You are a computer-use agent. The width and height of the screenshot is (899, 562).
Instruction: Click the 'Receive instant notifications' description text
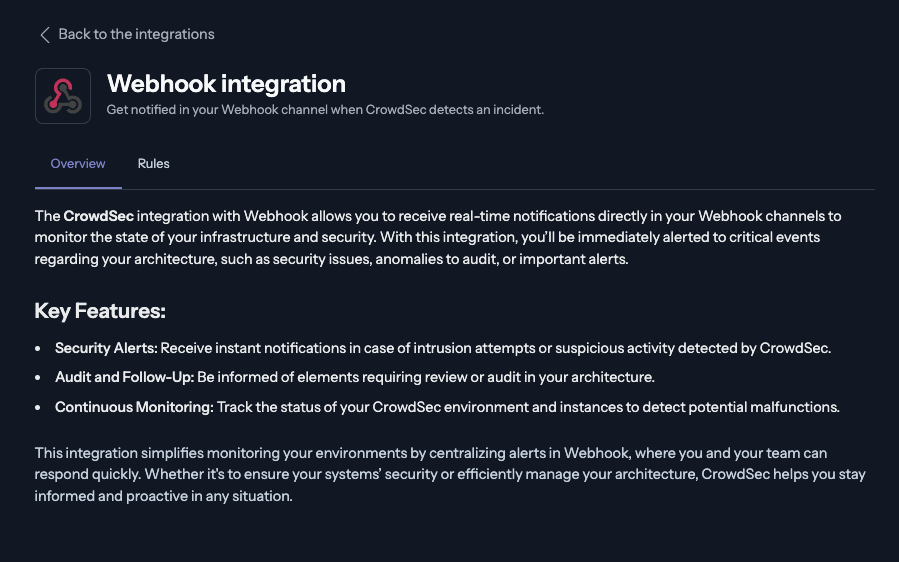[x=495, y=348]
